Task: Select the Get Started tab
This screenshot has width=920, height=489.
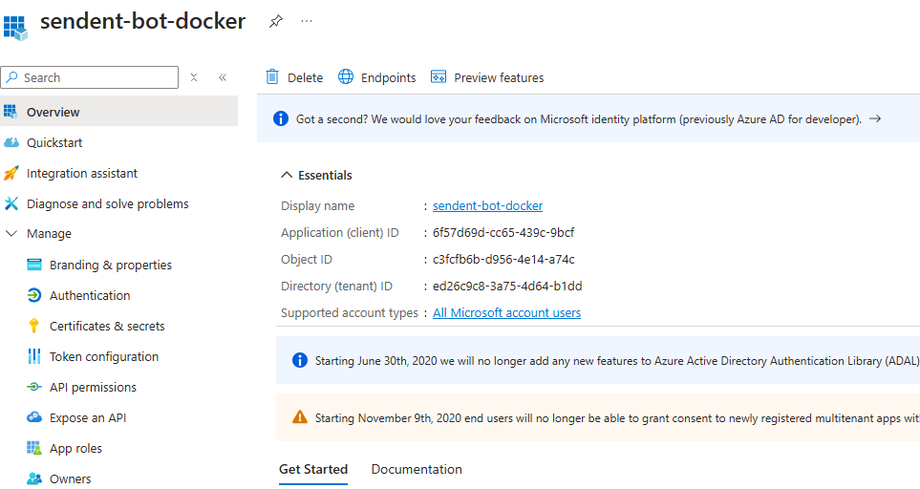Action: (x=313, y=469)
